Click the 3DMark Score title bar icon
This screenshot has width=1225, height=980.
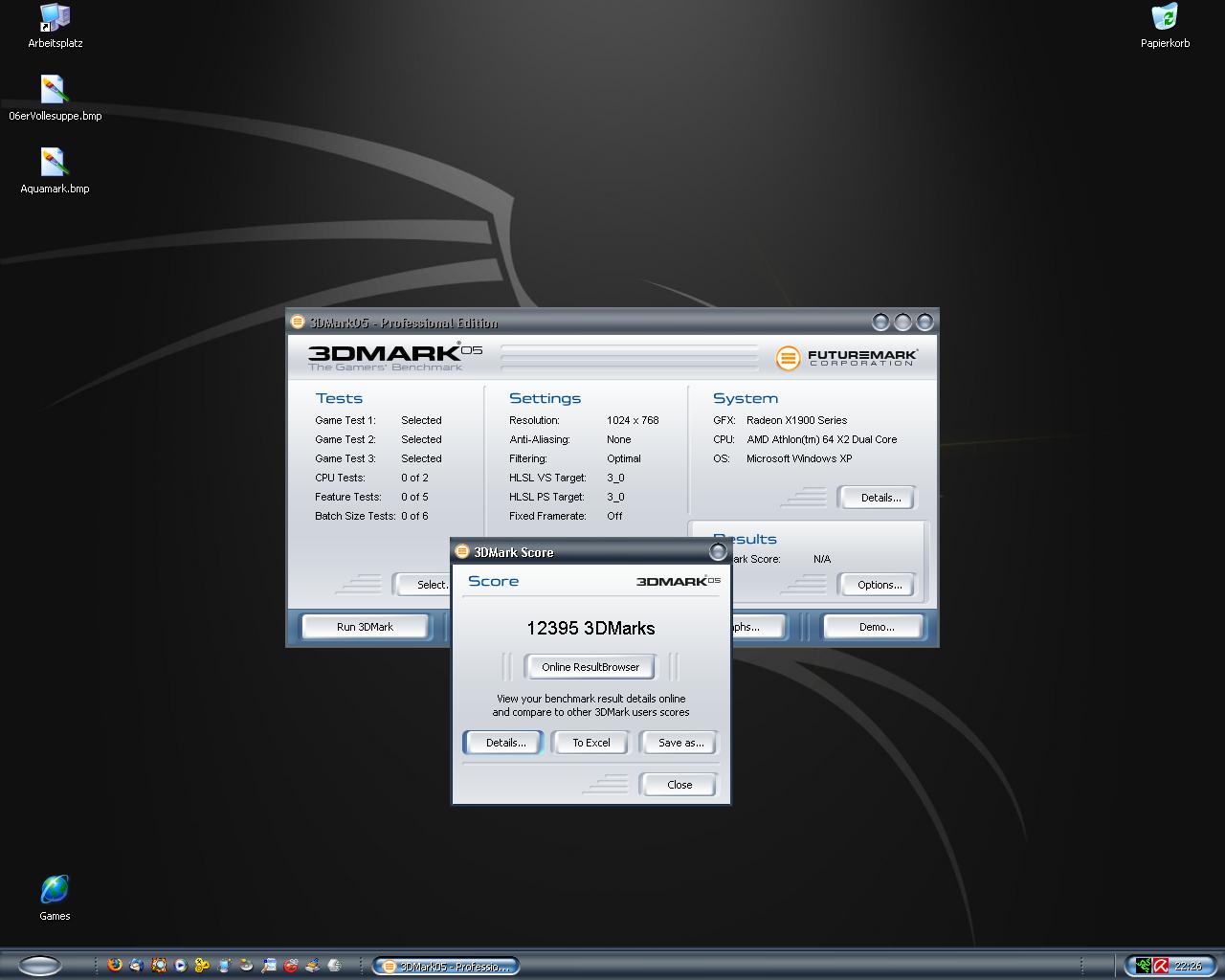[462, 552]
